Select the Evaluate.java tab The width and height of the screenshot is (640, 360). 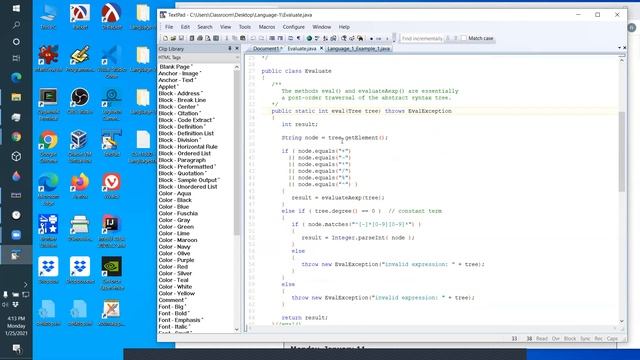coord(301,49)
